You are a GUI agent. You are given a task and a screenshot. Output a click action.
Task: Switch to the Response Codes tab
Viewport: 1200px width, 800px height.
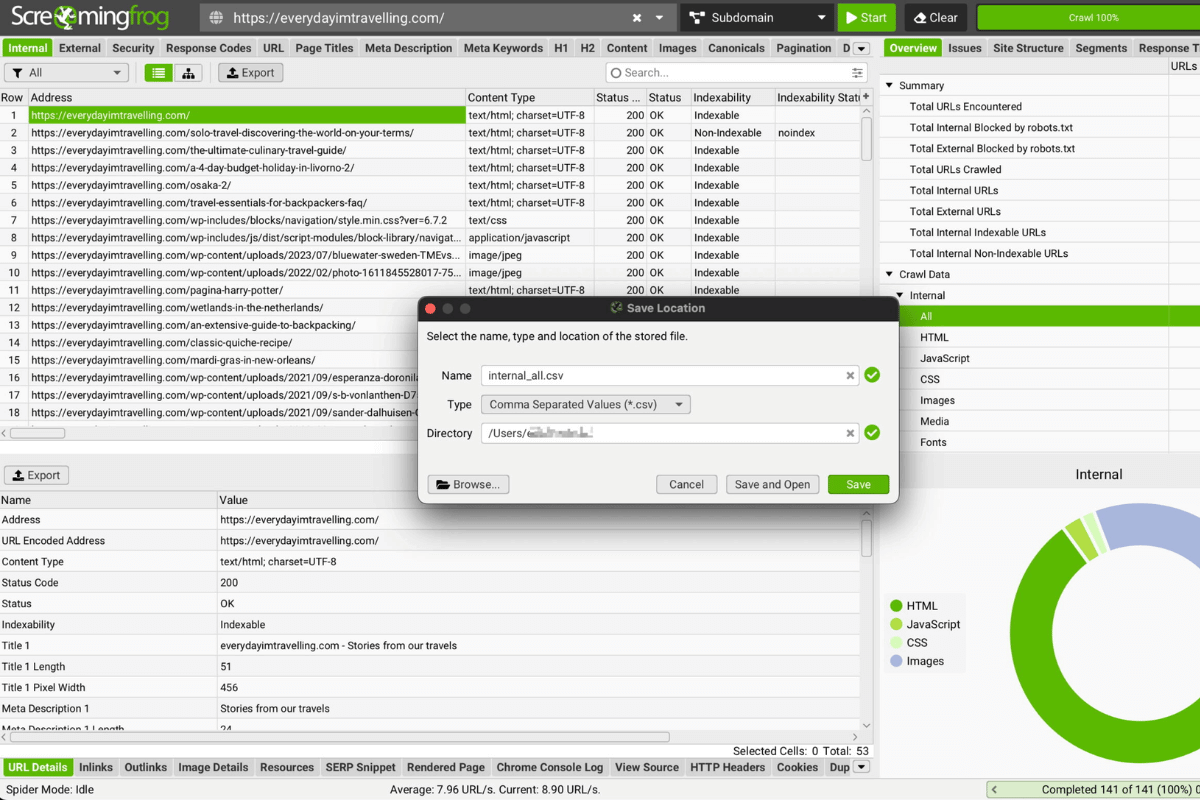click(x=208, y=48)
